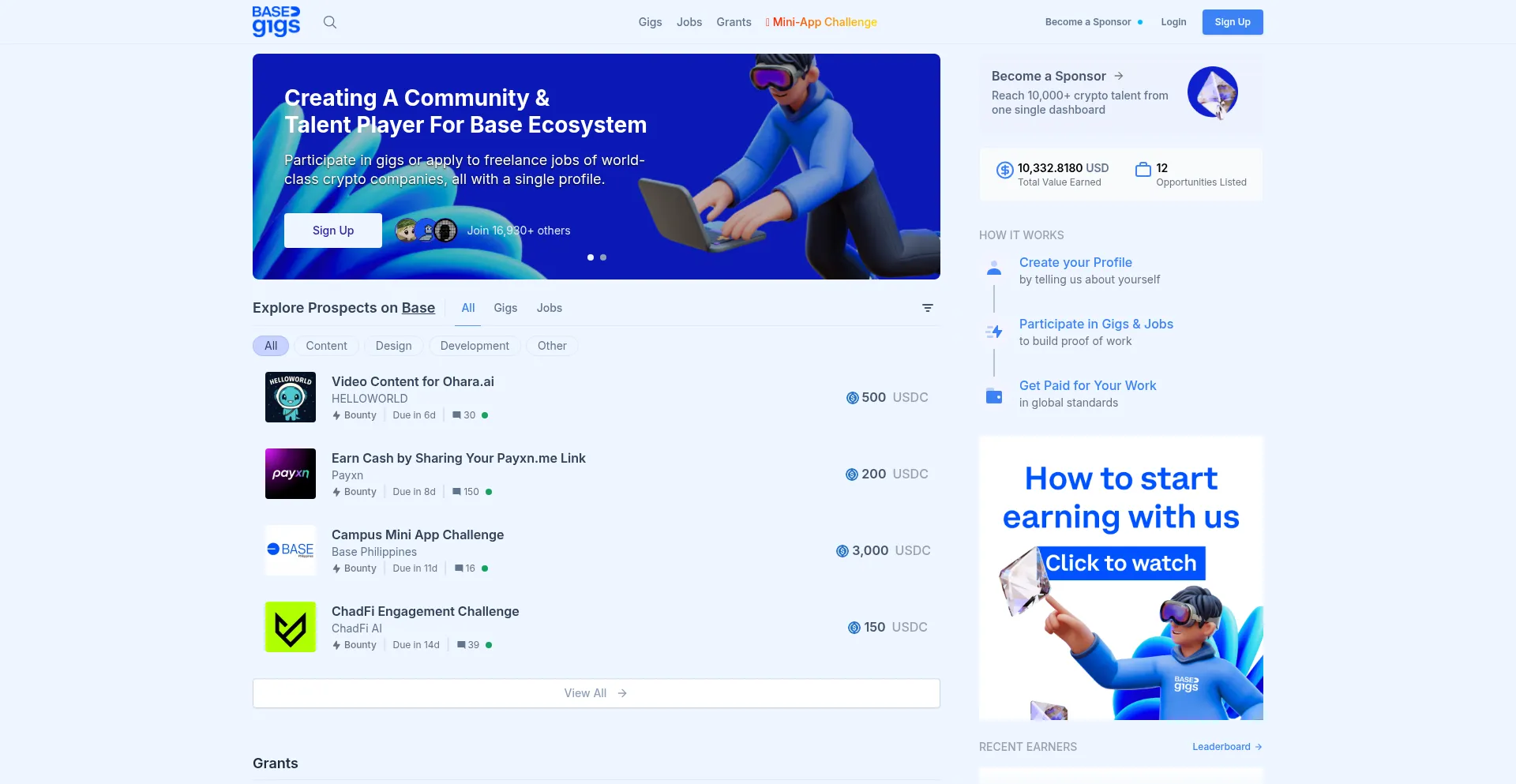
Task: Open ChadFi Engagement Challenge listing
Action: (x=426, y=611)
